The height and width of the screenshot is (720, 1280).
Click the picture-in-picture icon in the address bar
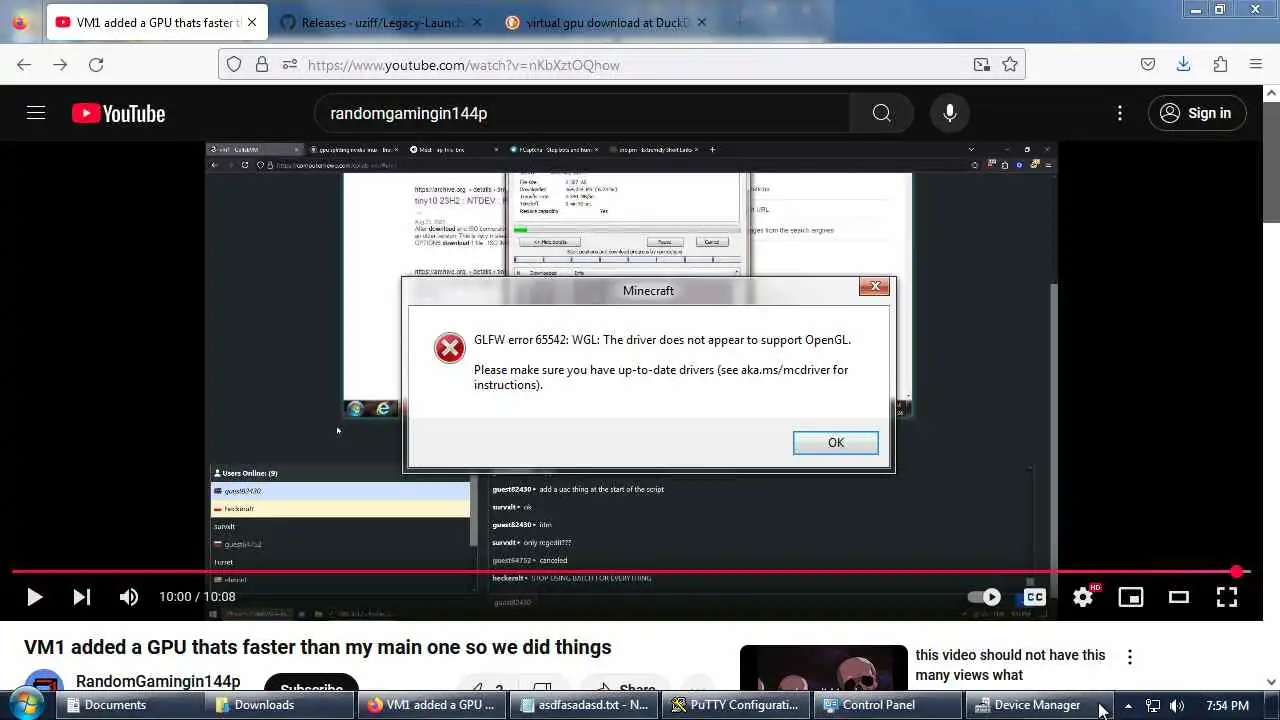982,65
